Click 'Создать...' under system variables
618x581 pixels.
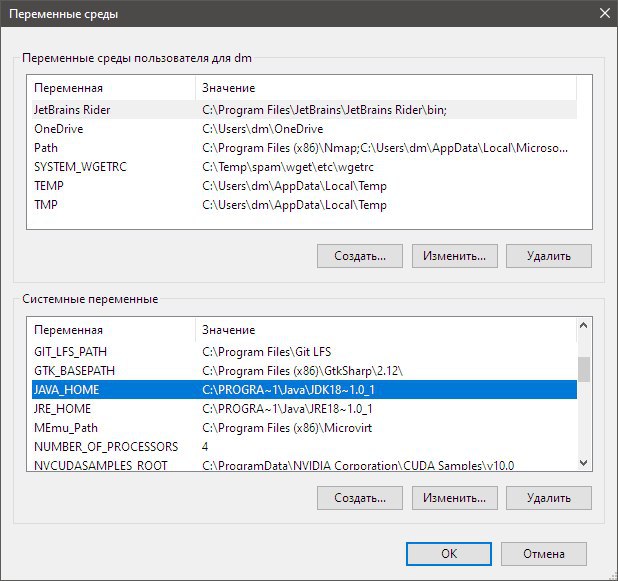(x=360, y=498)
